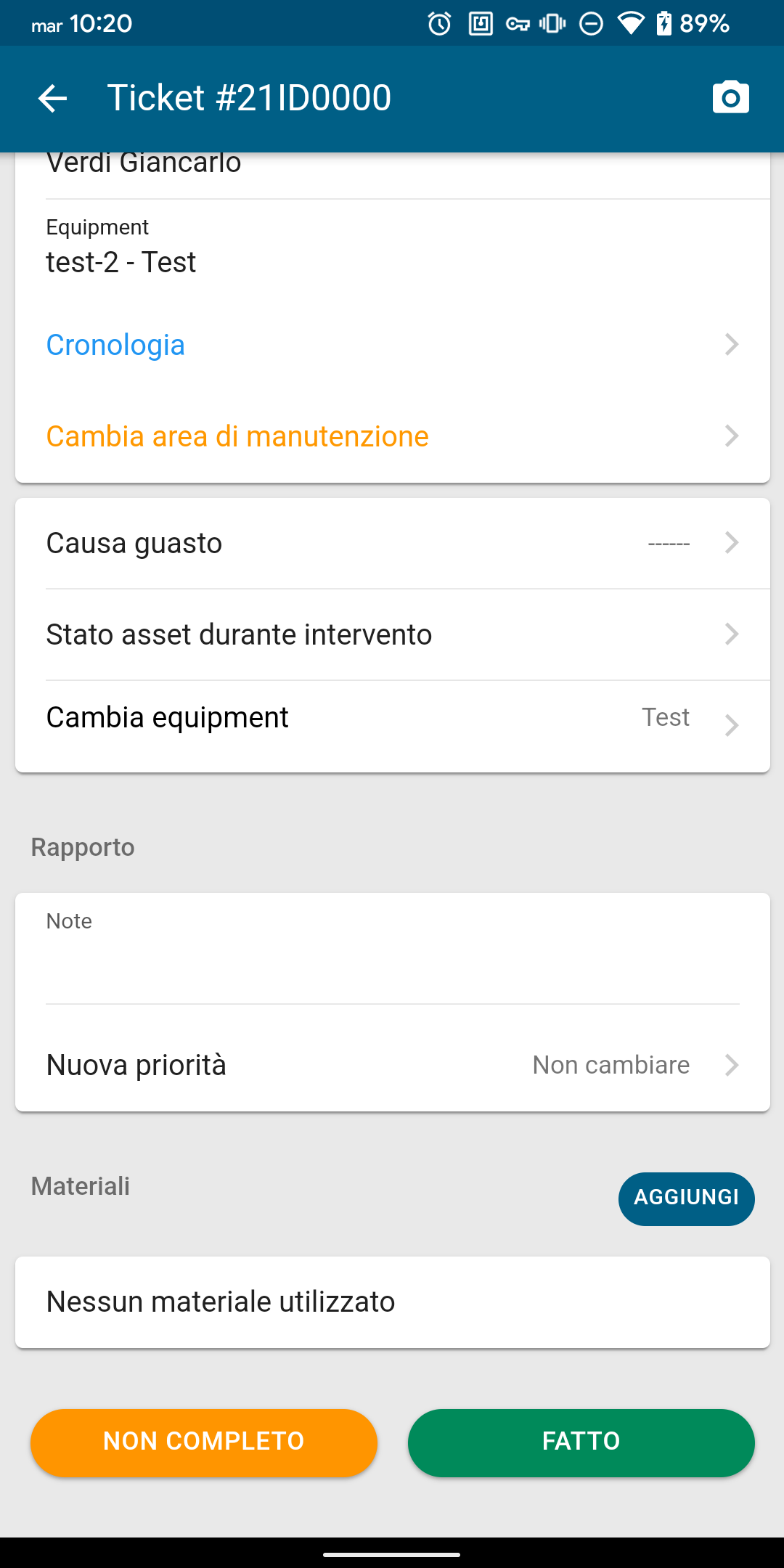
Task: Tap the Nessun materiale utilizzato card
Action: point(392,1302)
